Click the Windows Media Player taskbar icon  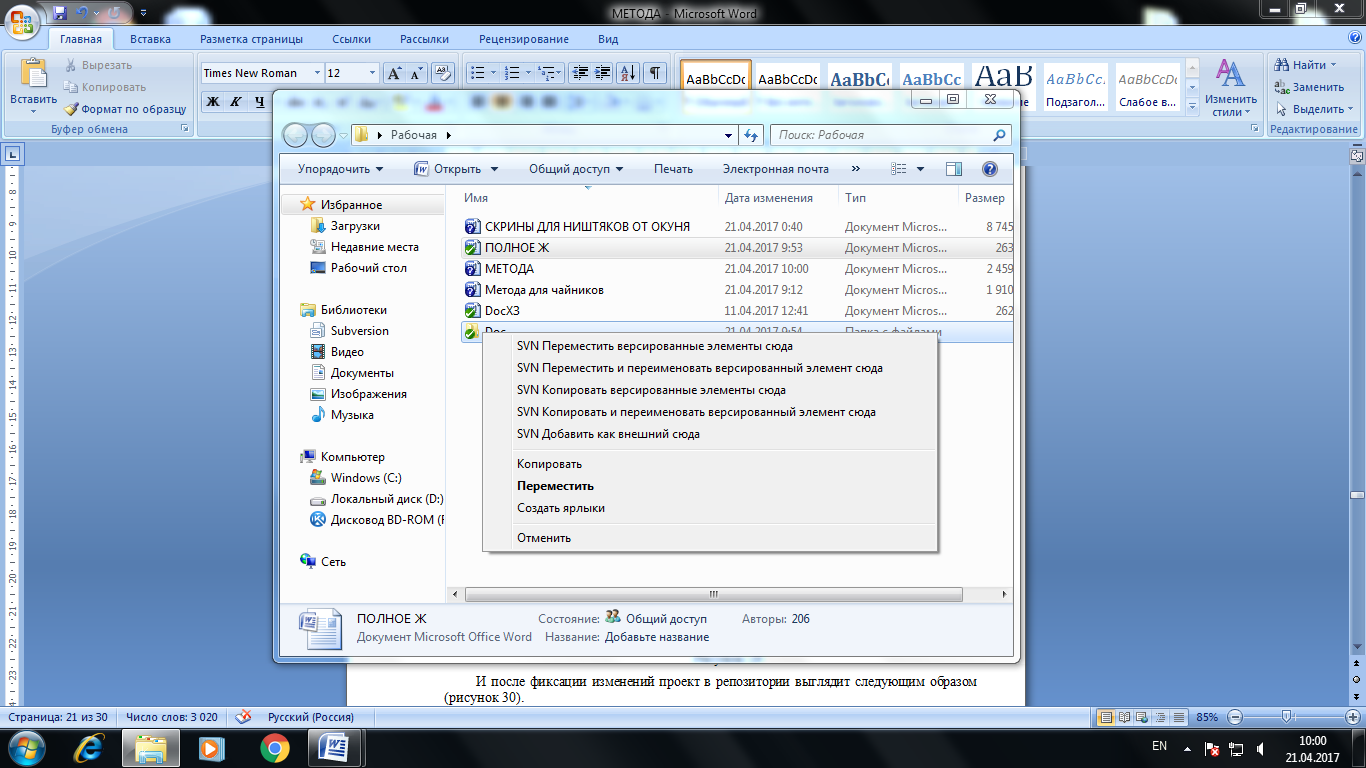tap(211, 748)
